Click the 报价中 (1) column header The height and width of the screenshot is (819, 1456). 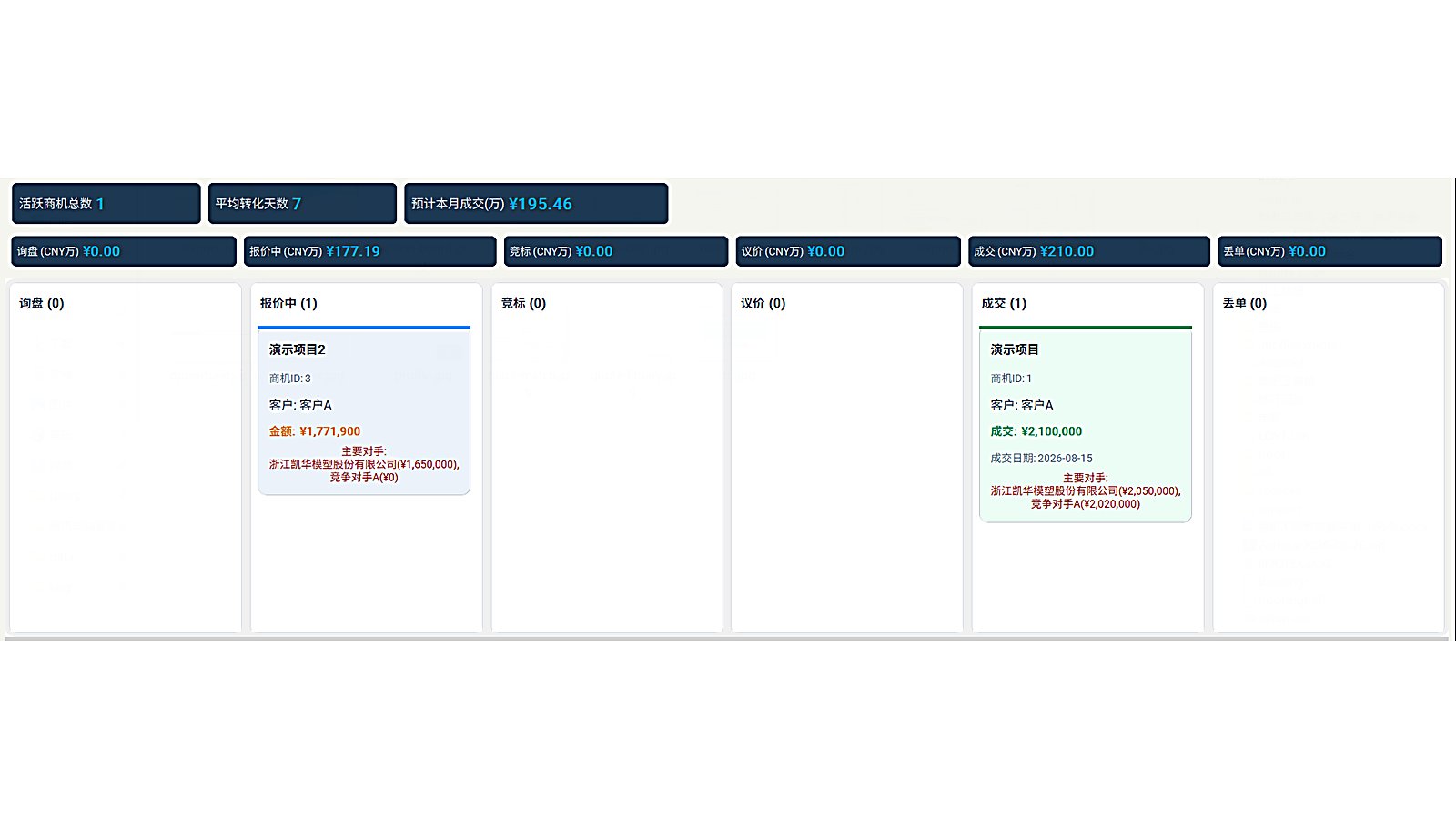(288, 303)
